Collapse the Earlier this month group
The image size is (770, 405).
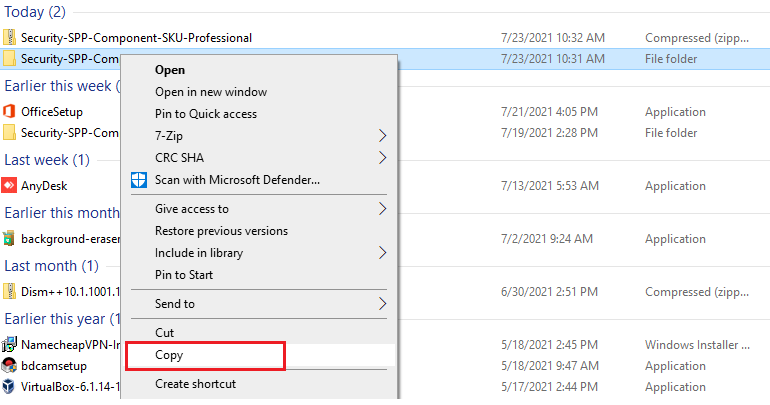pyautogui.click(x=62, y=213)
